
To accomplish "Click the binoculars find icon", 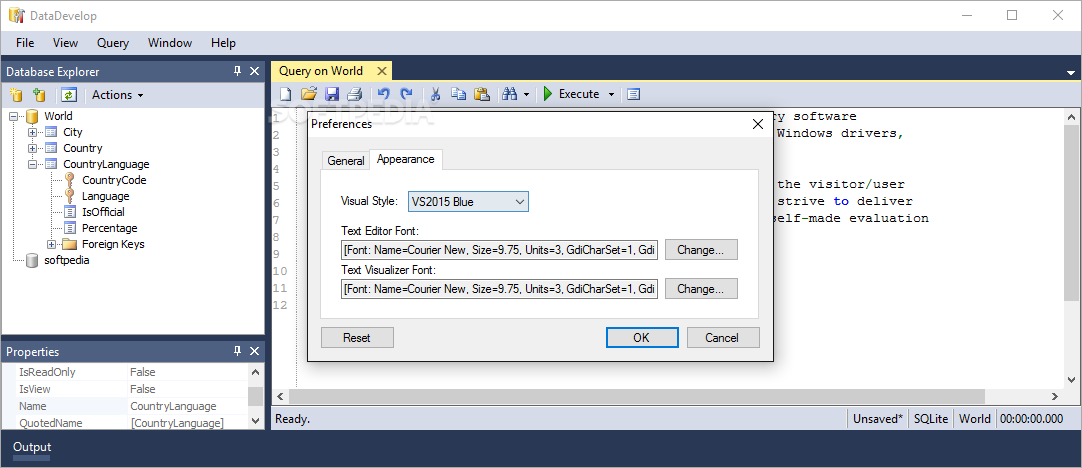I will (510, 94).
